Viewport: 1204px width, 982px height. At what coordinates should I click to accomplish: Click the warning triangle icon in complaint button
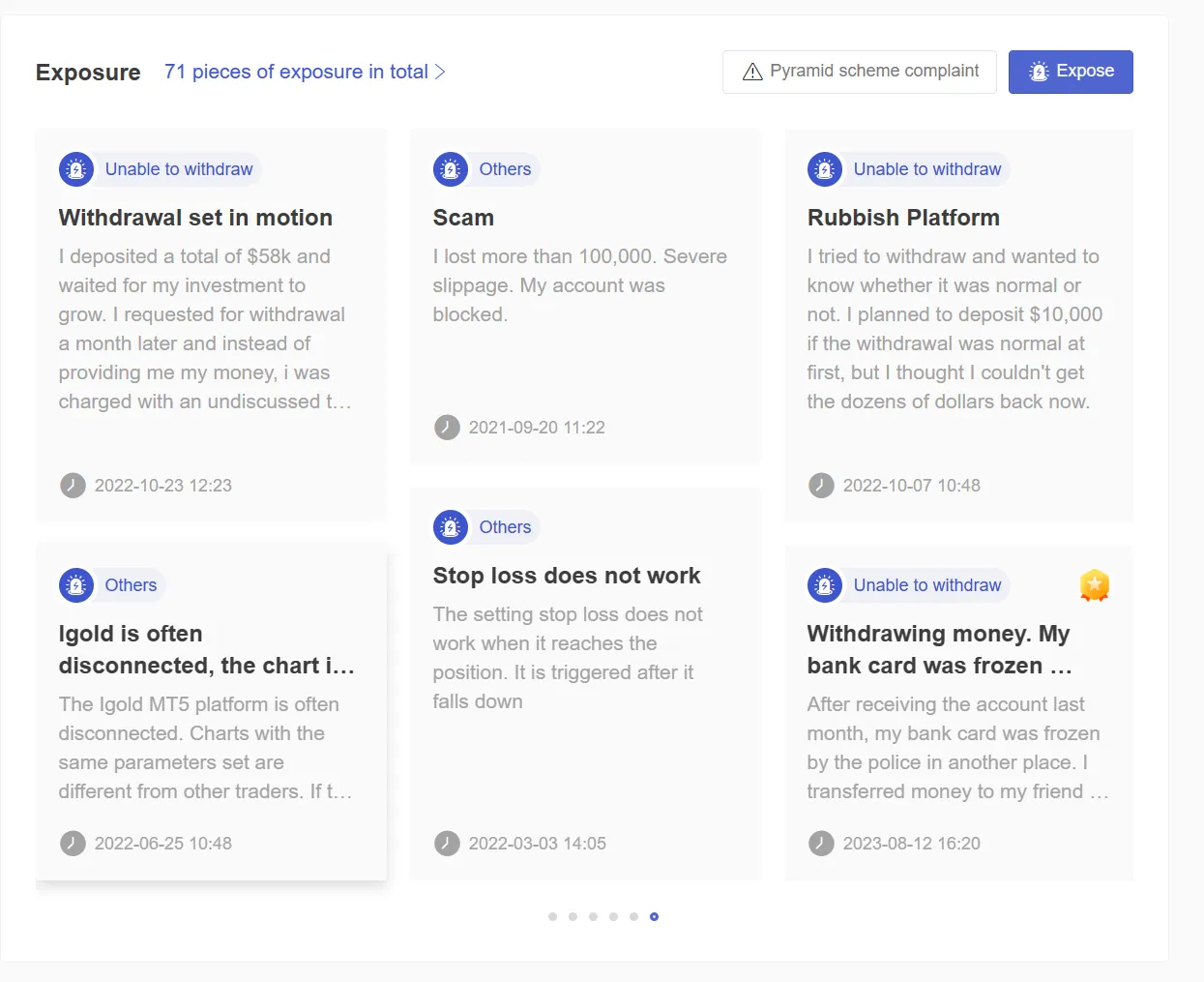(x=752, y=72)
